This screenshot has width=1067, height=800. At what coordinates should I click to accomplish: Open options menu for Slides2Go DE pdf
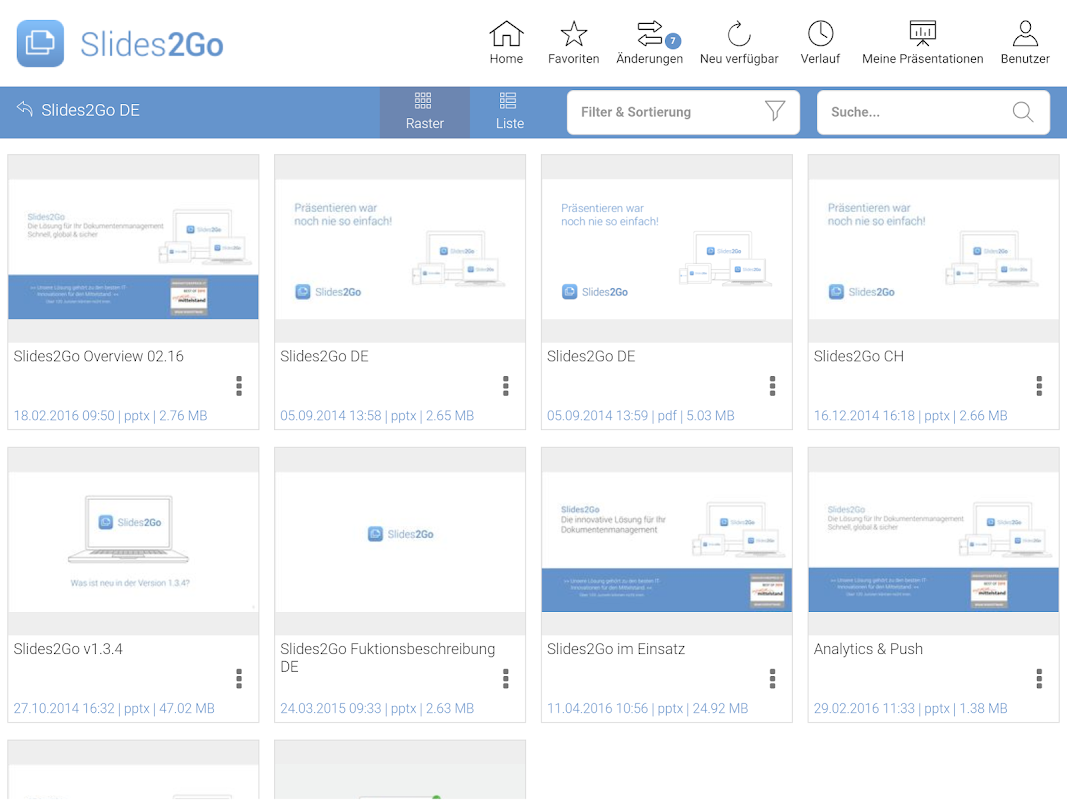(772, 386)
